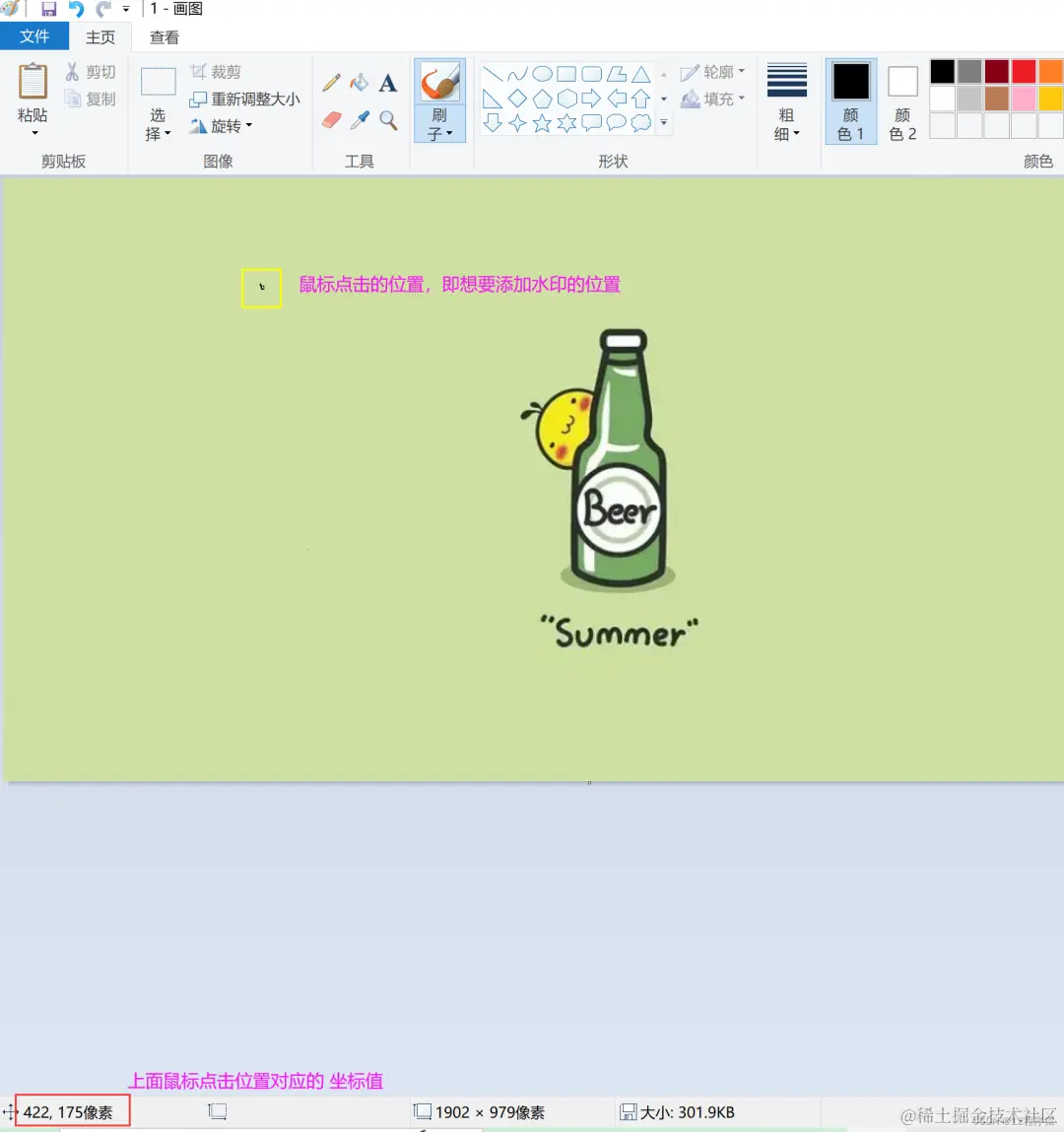Choose the oval callout shape
The height and width of the screenshot is (1132, 1064).
coord(617,123)
